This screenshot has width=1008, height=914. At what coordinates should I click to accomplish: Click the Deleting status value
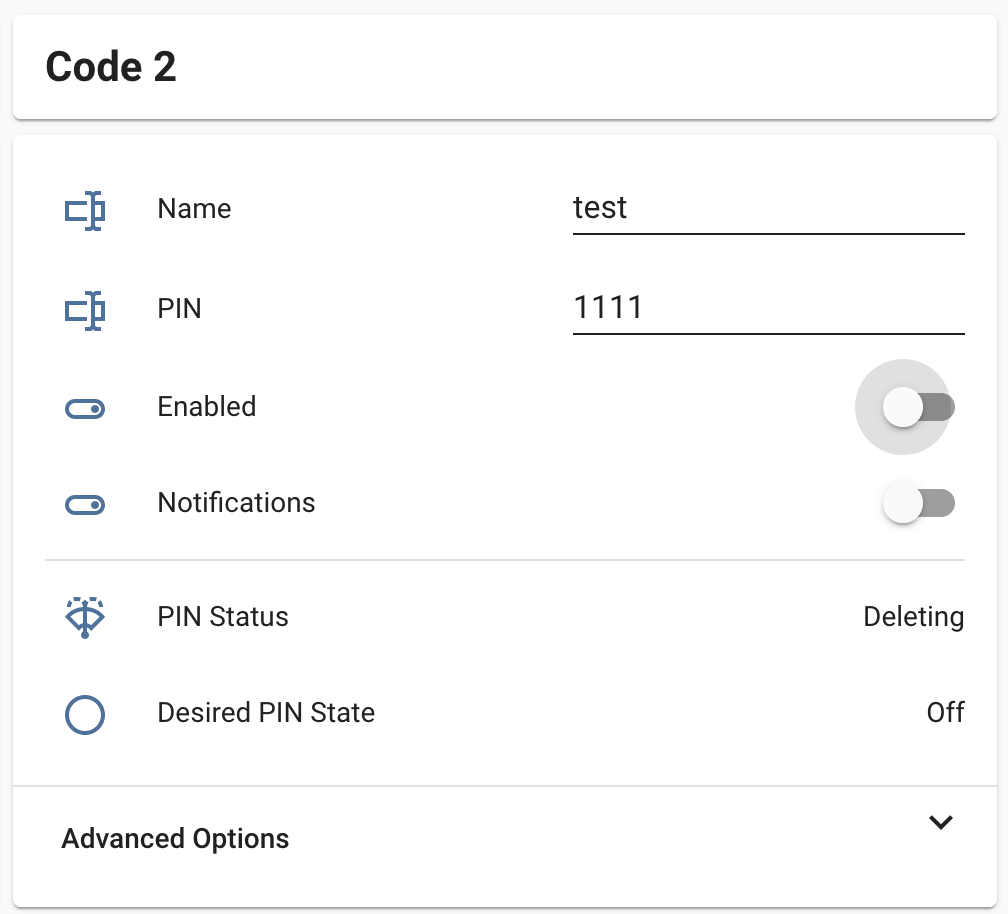click(x=913, y=617)
